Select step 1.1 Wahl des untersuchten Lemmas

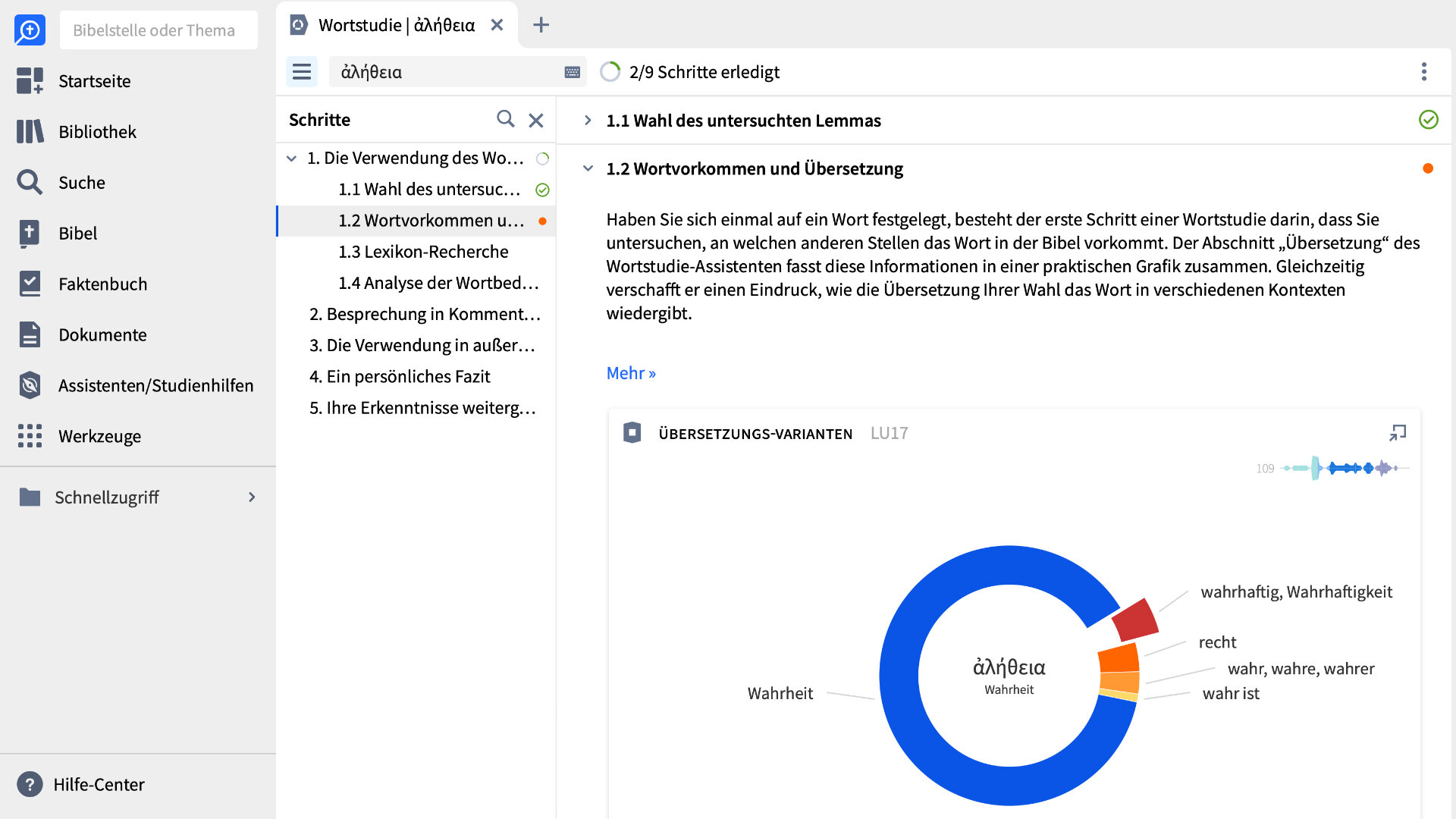coord(429,190)
